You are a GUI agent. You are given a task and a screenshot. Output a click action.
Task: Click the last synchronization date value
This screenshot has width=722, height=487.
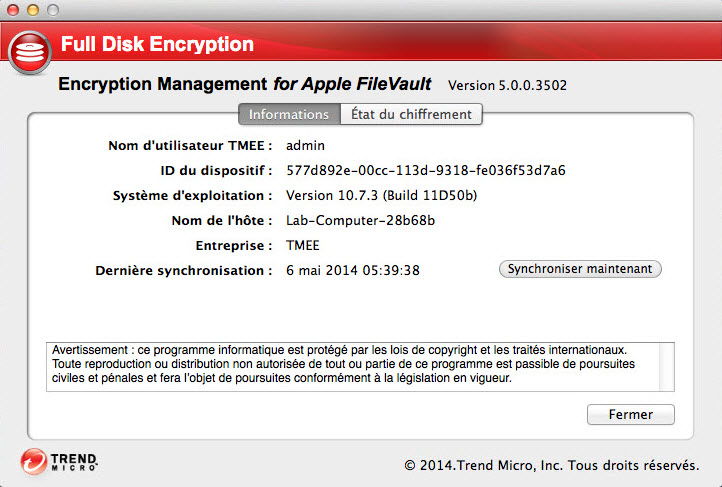pos(352,270)
